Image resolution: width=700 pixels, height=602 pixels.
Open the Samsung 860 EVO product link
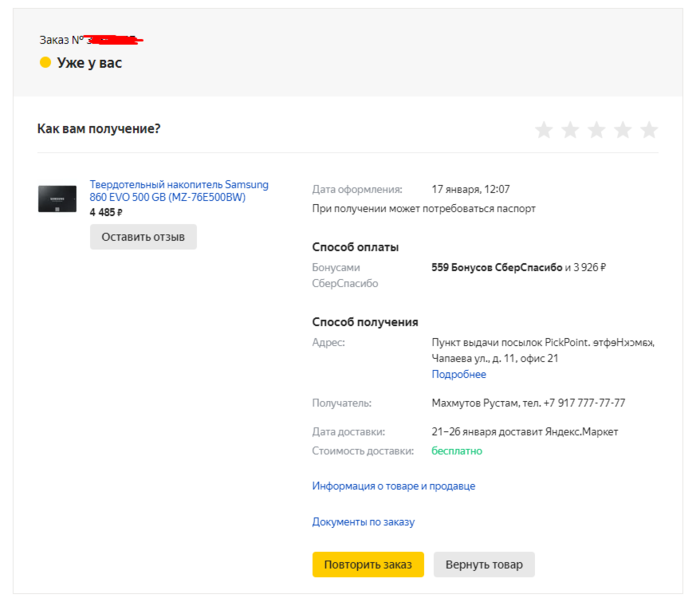point(179,191)
